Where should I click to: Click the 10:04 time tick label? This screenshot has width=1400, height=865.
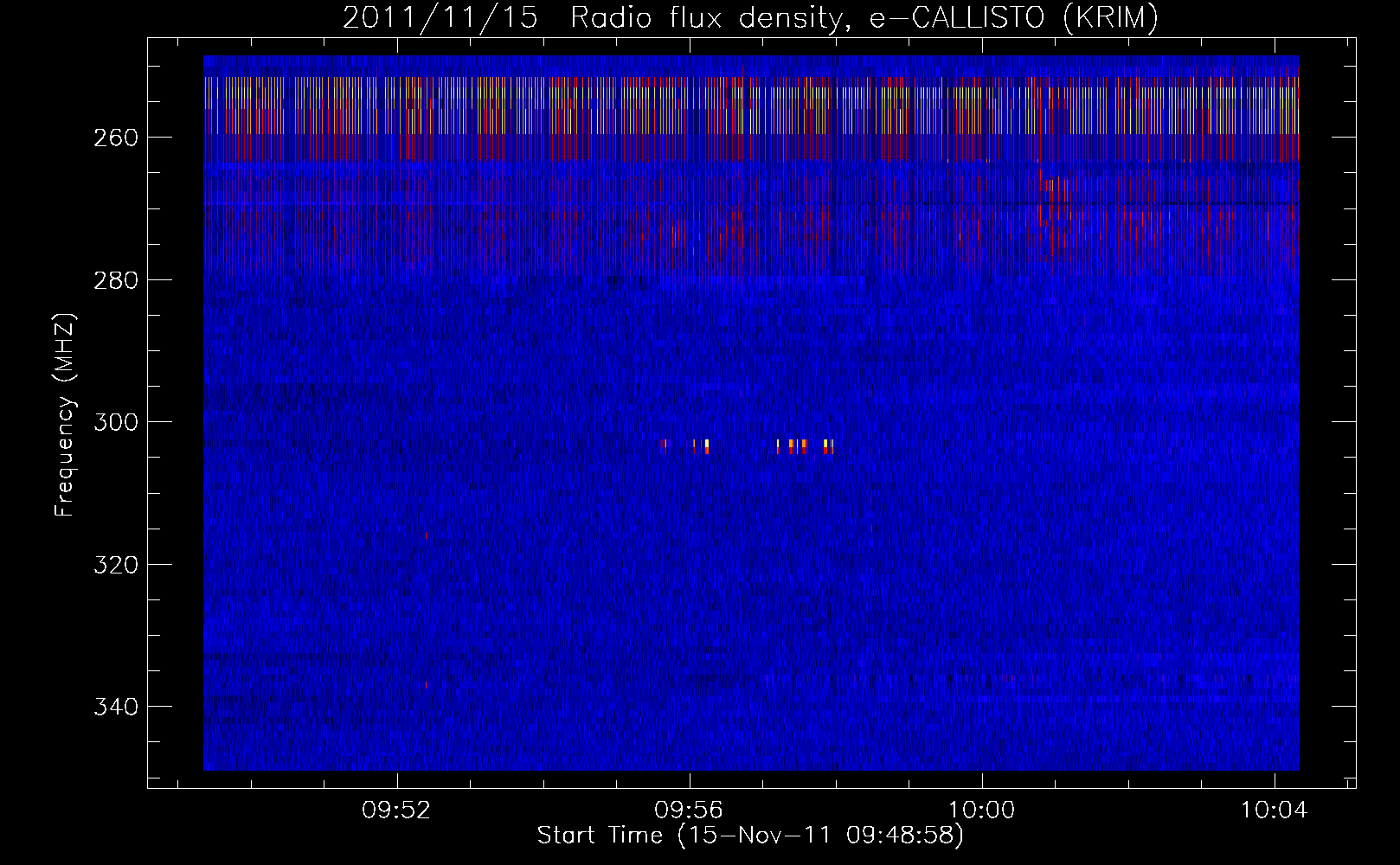click(1274, 811)
